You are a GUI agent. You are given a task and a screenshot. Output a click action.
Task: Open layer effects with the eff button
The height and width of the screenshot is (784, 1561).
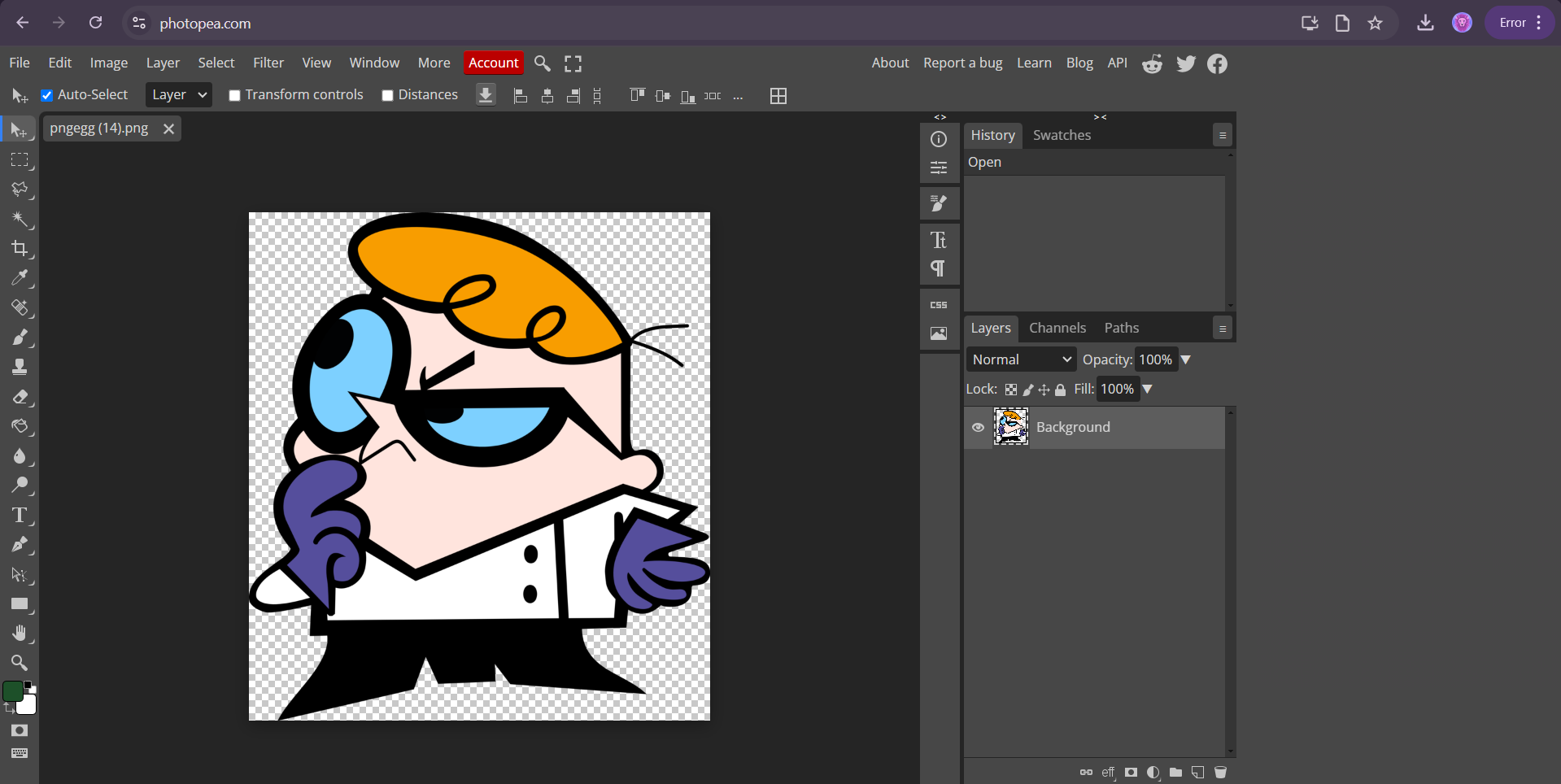coord(1108,773)
